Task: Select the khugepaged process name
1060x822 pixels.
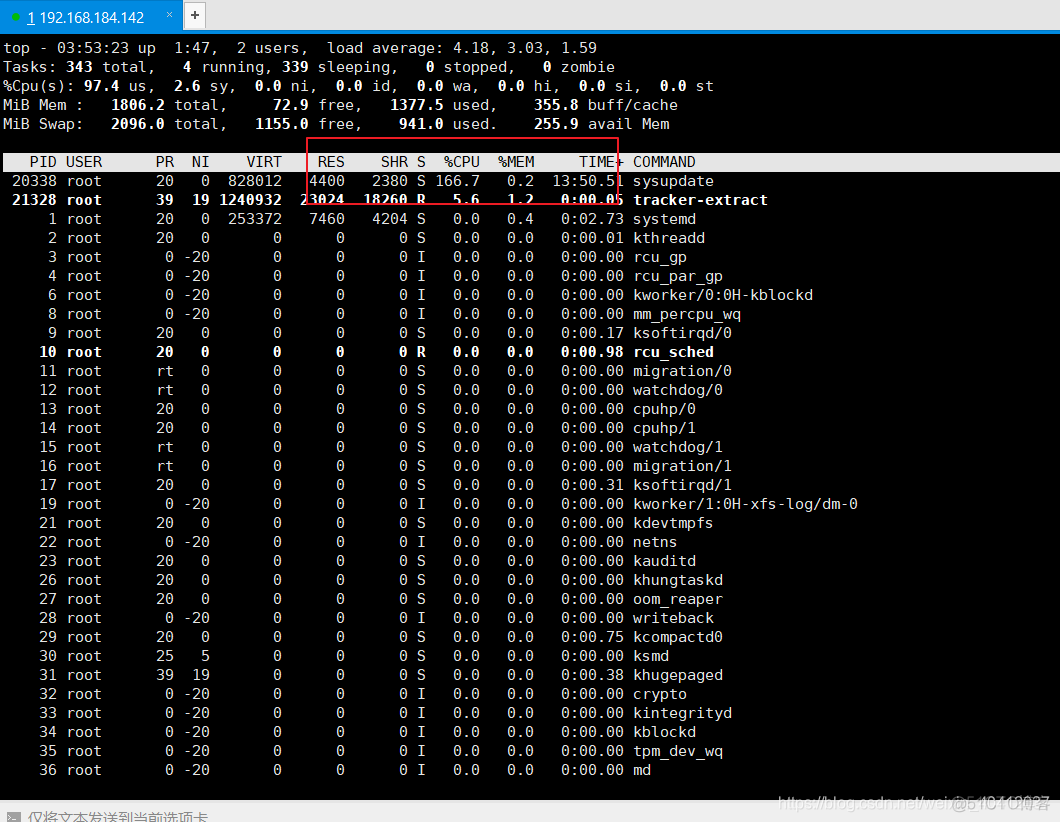Action: pos(678,674)
